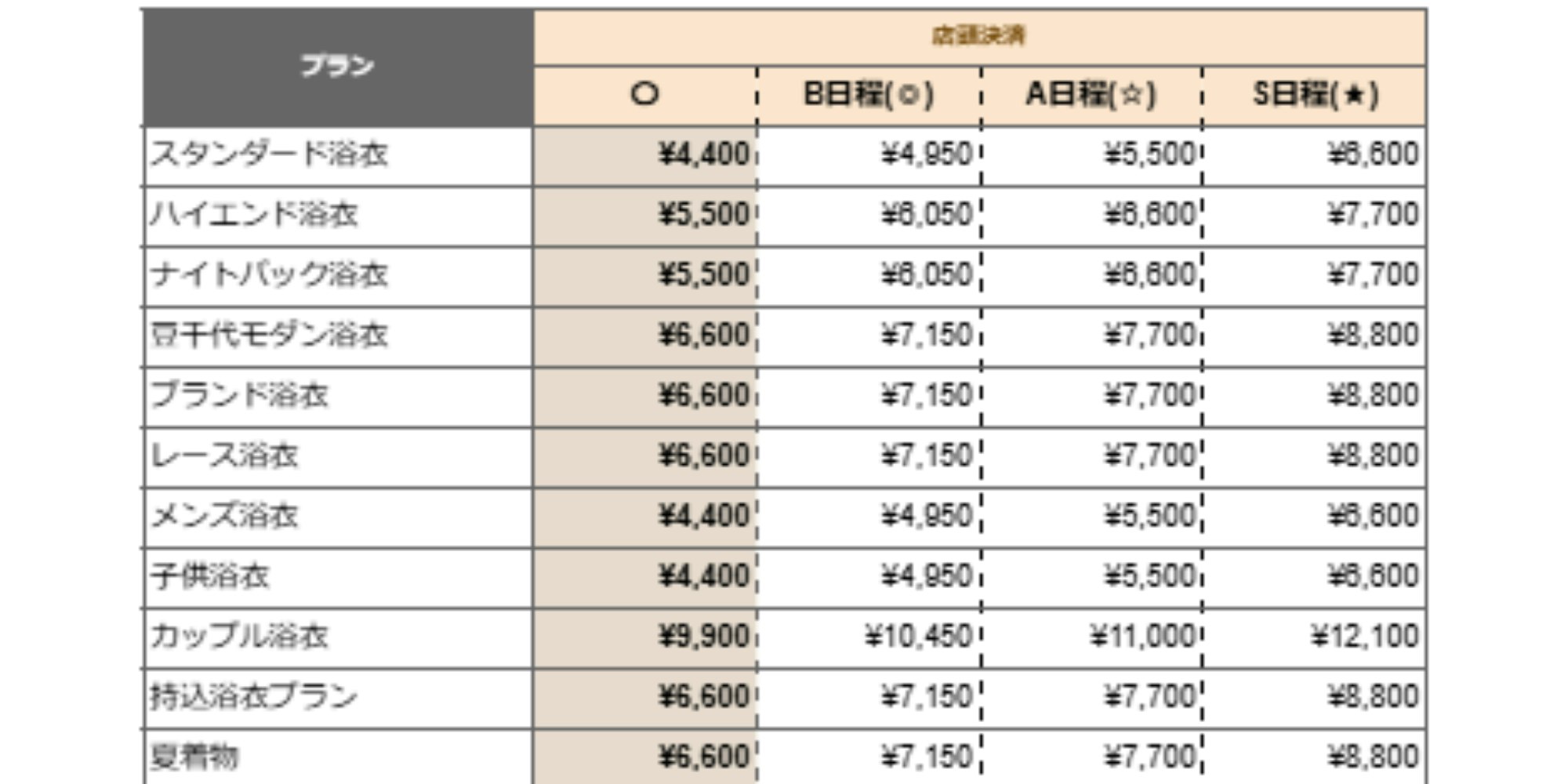
Task: Select the ○ column header
Action: click(644, 95)
